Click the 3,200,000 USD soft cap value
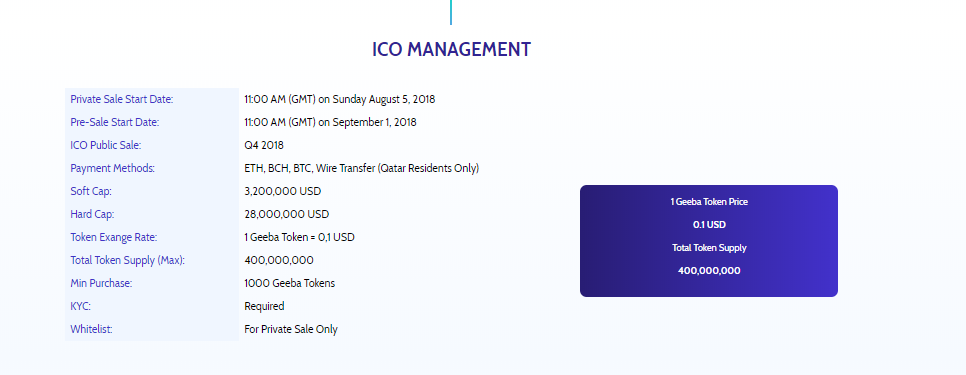 click(x=283, y=192)
